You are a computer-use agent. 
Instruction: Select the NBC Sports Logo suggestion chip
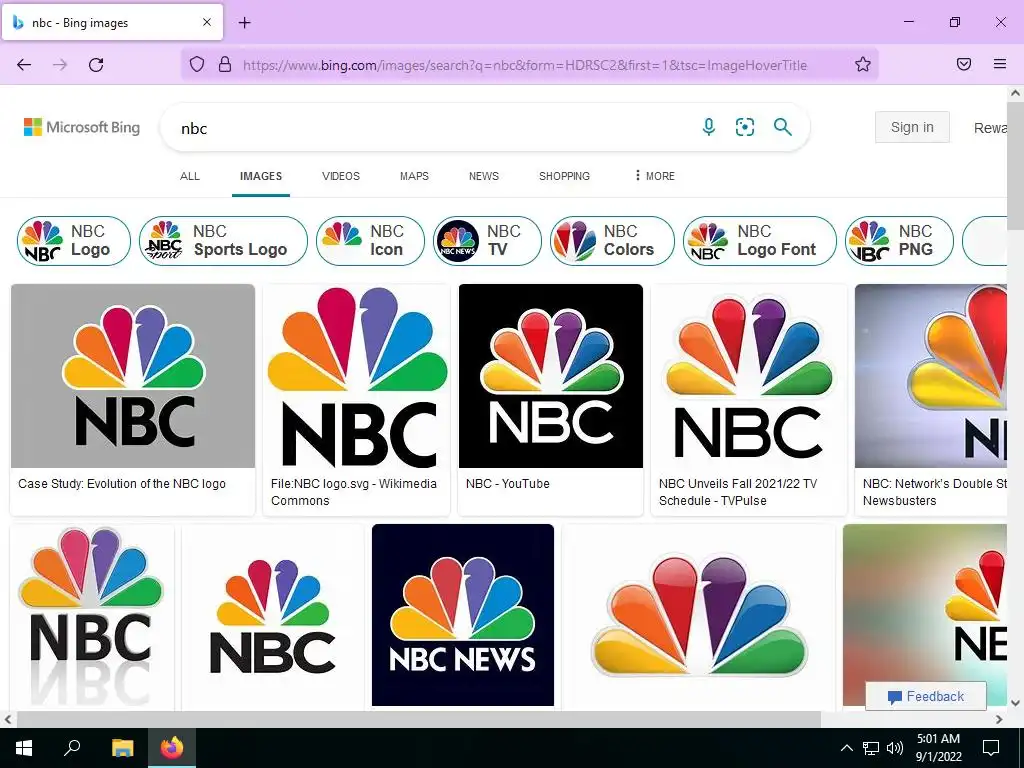click(223, 241)
